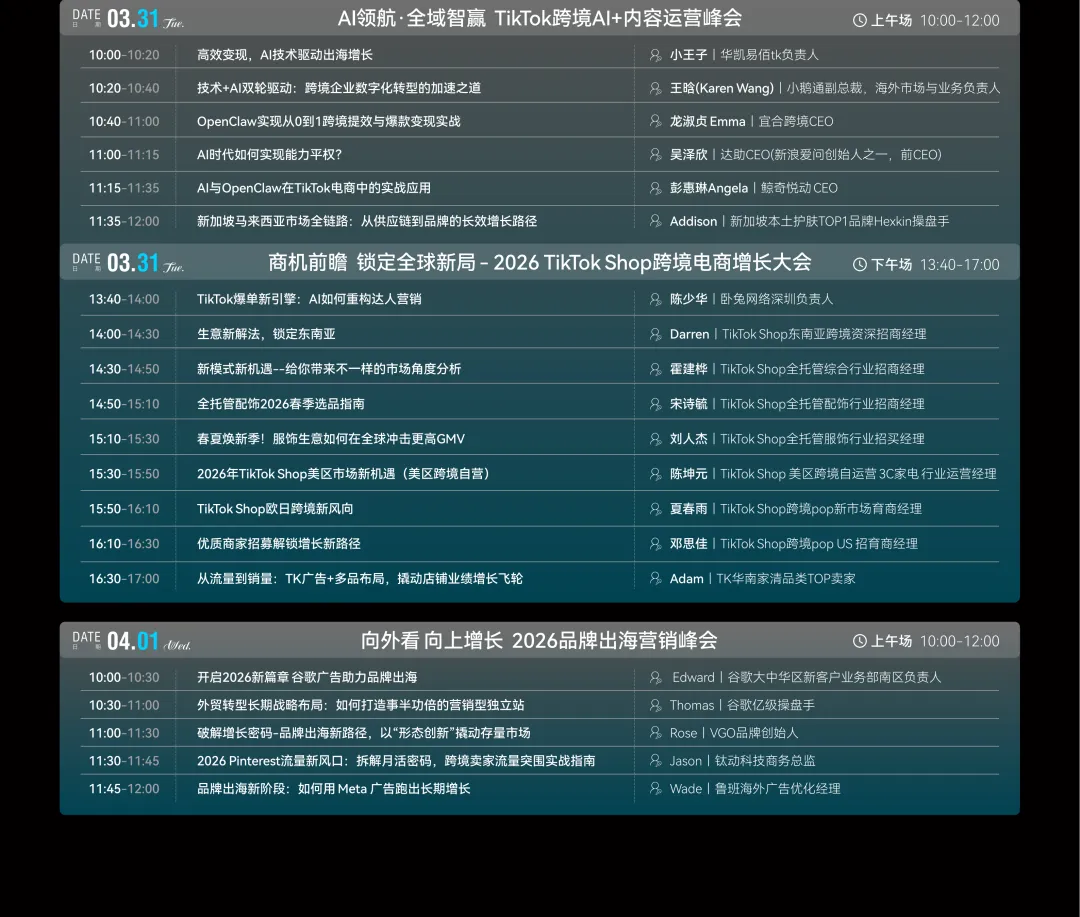Click the person icon next to 夏春雨
The height and width of the screenshot is (917, 1080).
tap(656, 509)
